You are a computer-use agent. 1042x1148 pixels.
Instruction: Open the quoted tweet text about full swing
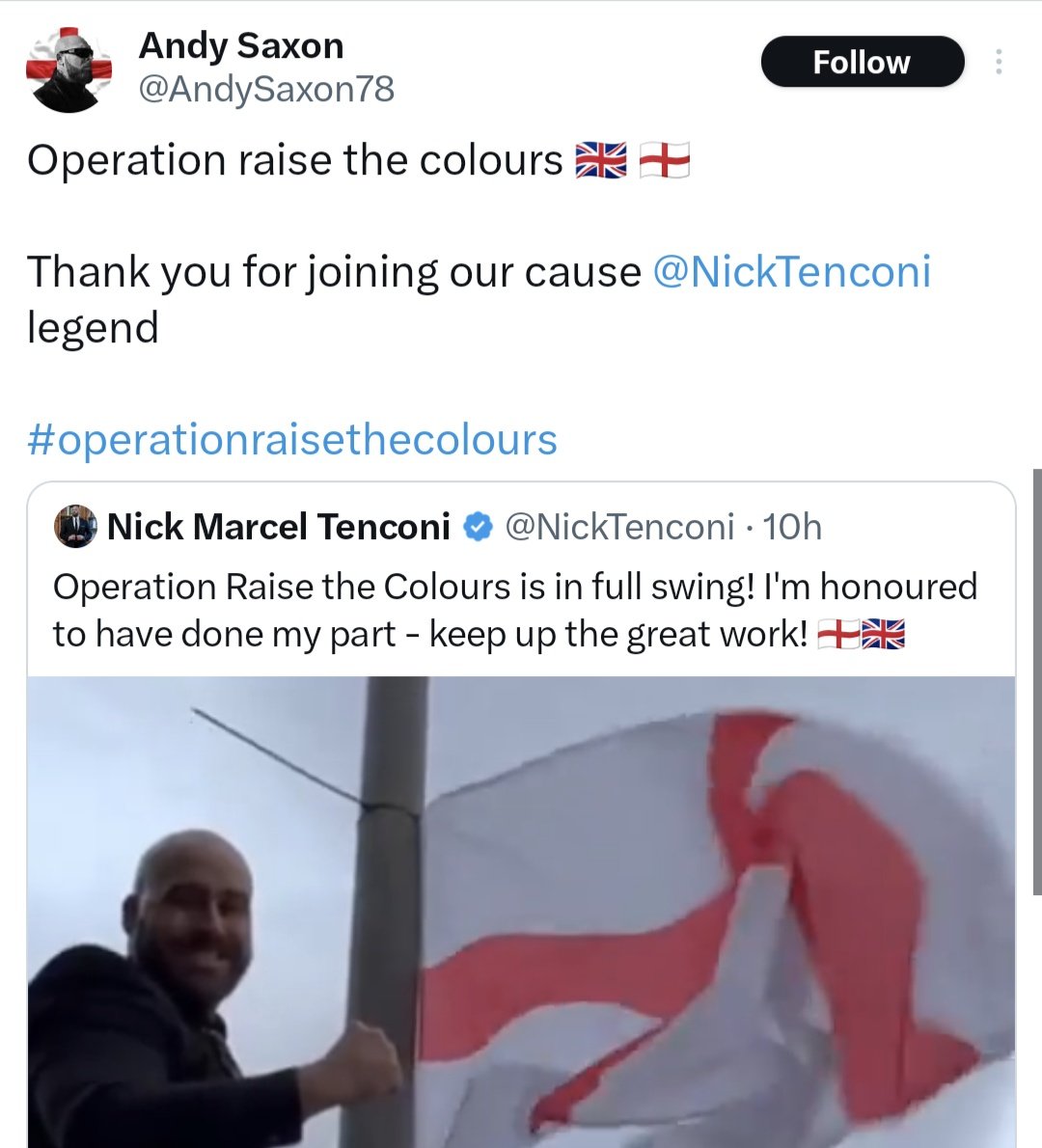point(515,610)
